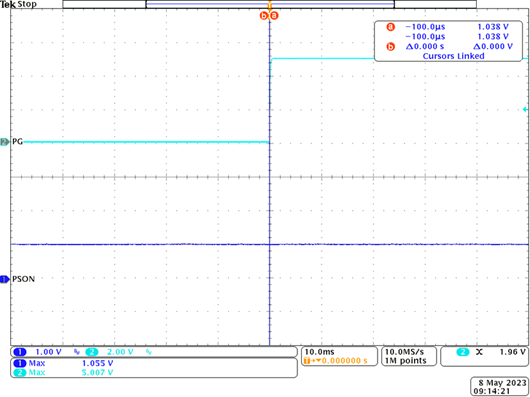Click the Cursors Linked label

tap(453, 56)
